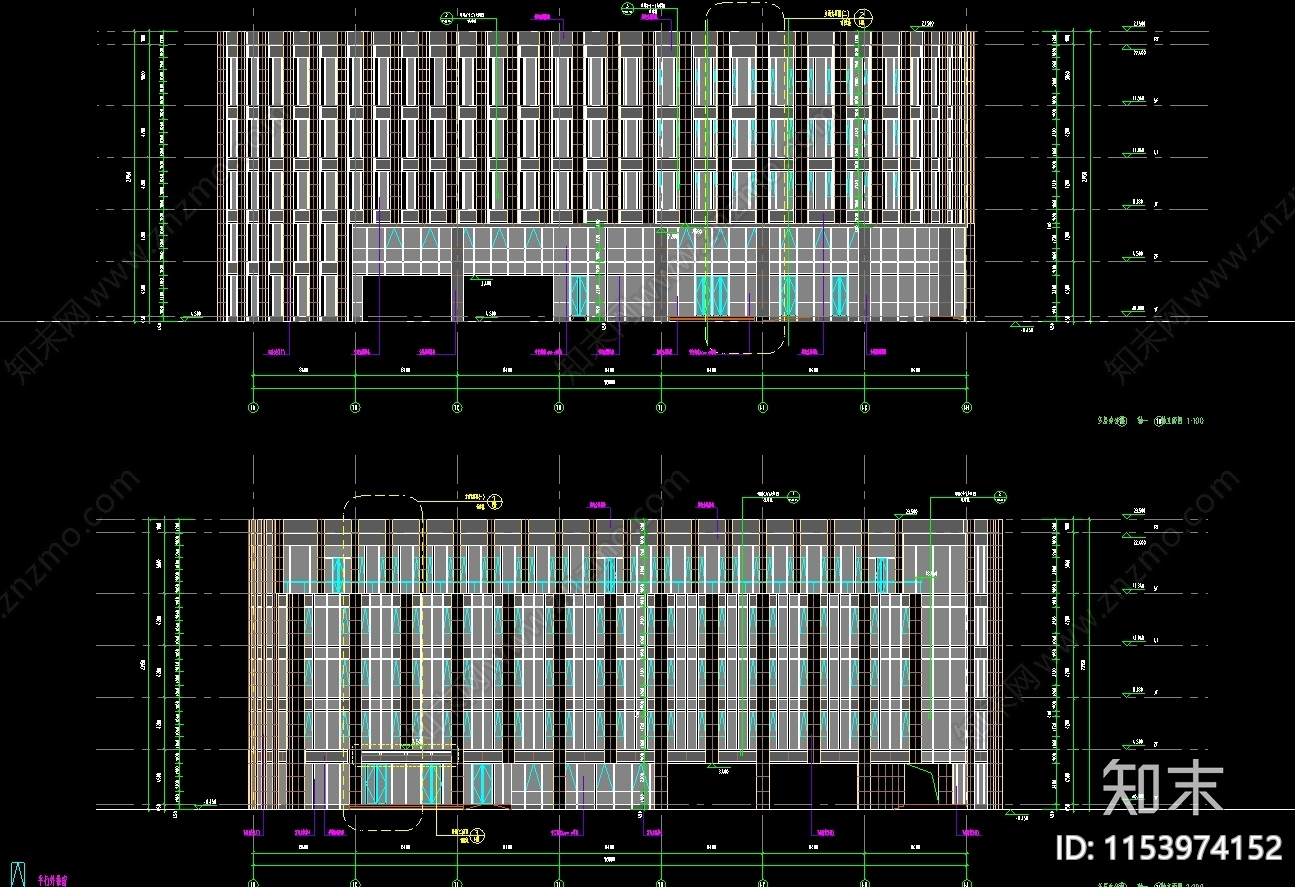Select dashed rounded detail boundary on lower elevation
Image resolution: width=1295 pixels, height=887 pixels.
pos(383,662)
